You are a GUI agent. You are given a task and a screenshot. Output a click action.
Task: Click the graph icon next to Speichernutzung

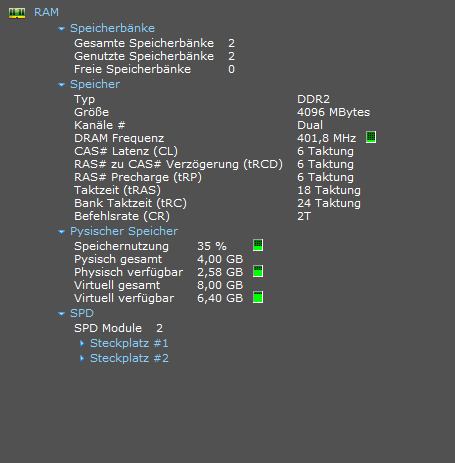tap(258, 245)
